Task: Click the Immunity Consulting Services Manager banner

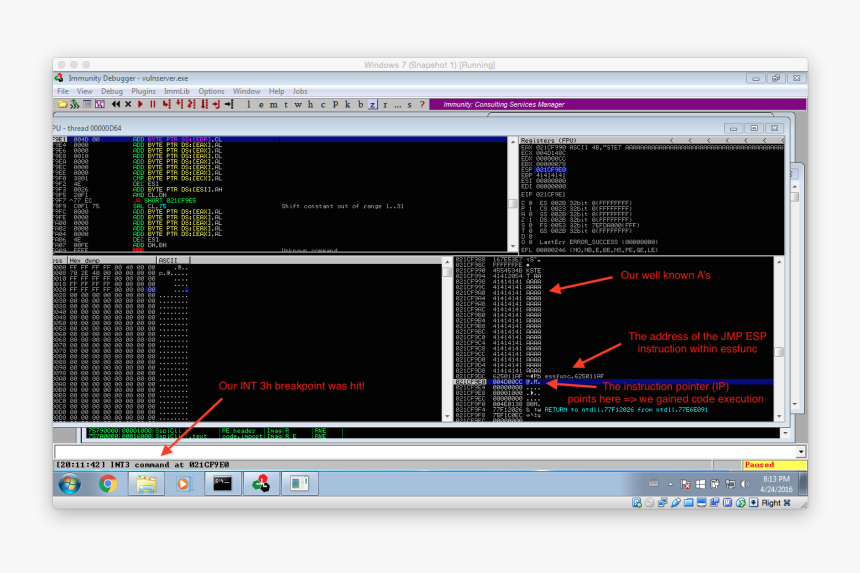Action: 618,104
